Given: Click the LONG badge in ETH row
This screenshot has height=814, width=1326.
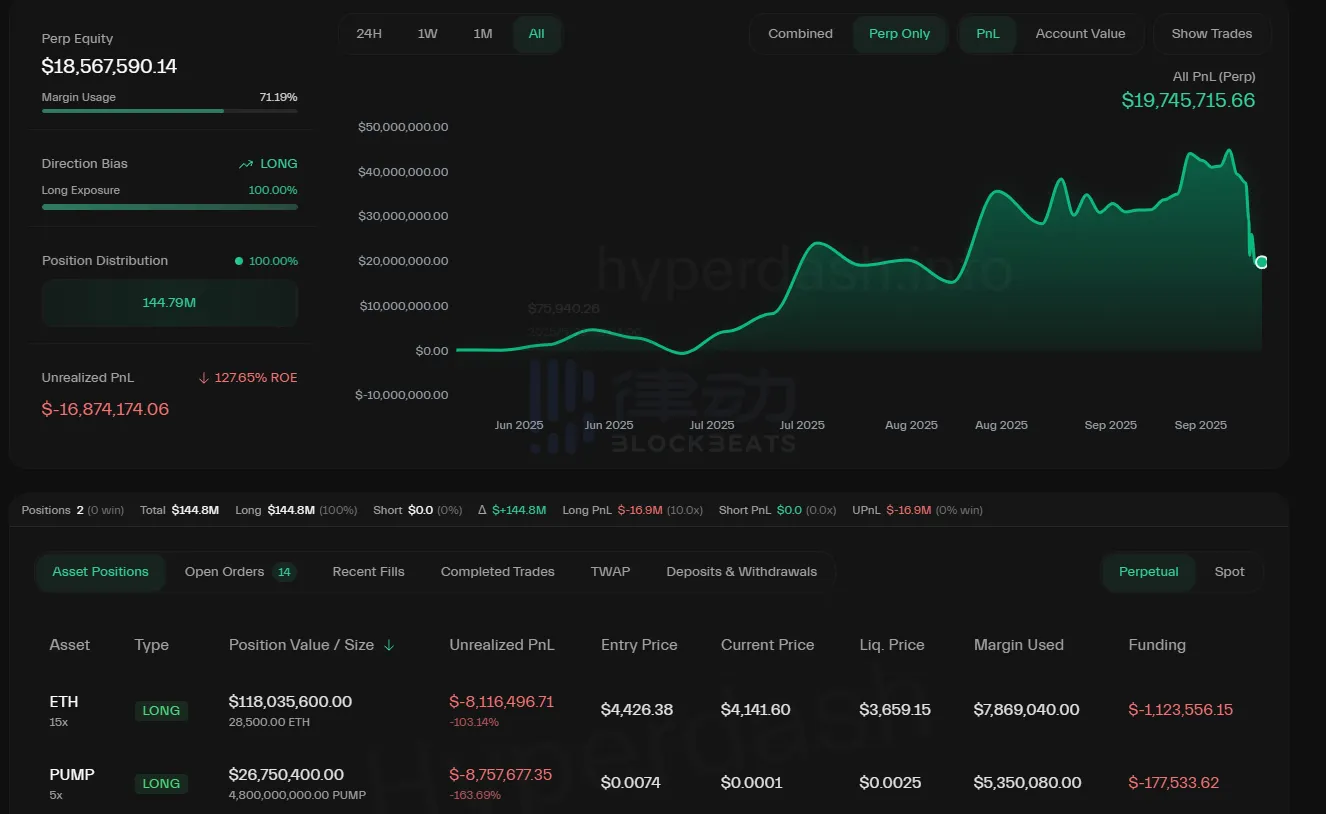Looking at the screenshot, I should tap(161, 711).
